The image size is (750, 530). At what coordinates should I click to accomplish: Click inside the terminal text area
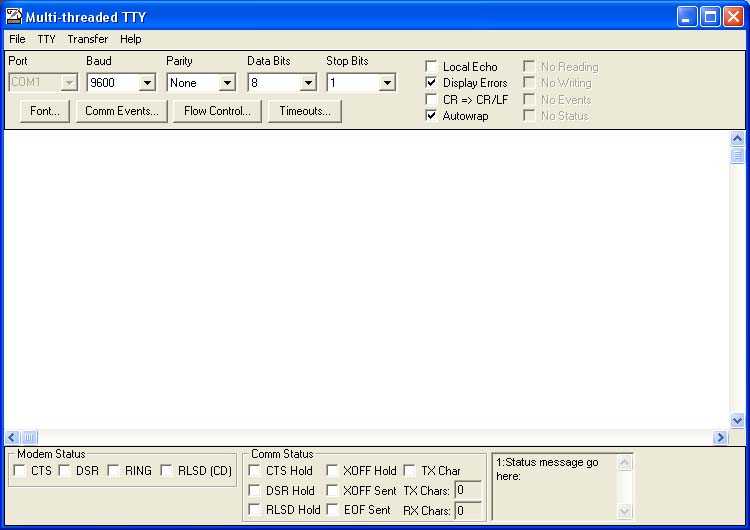coord(367,280)
